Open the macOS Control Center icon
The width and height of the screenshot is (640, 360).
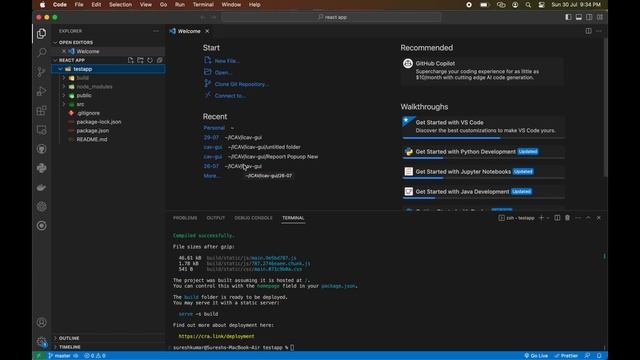click(x=541, y=4)
